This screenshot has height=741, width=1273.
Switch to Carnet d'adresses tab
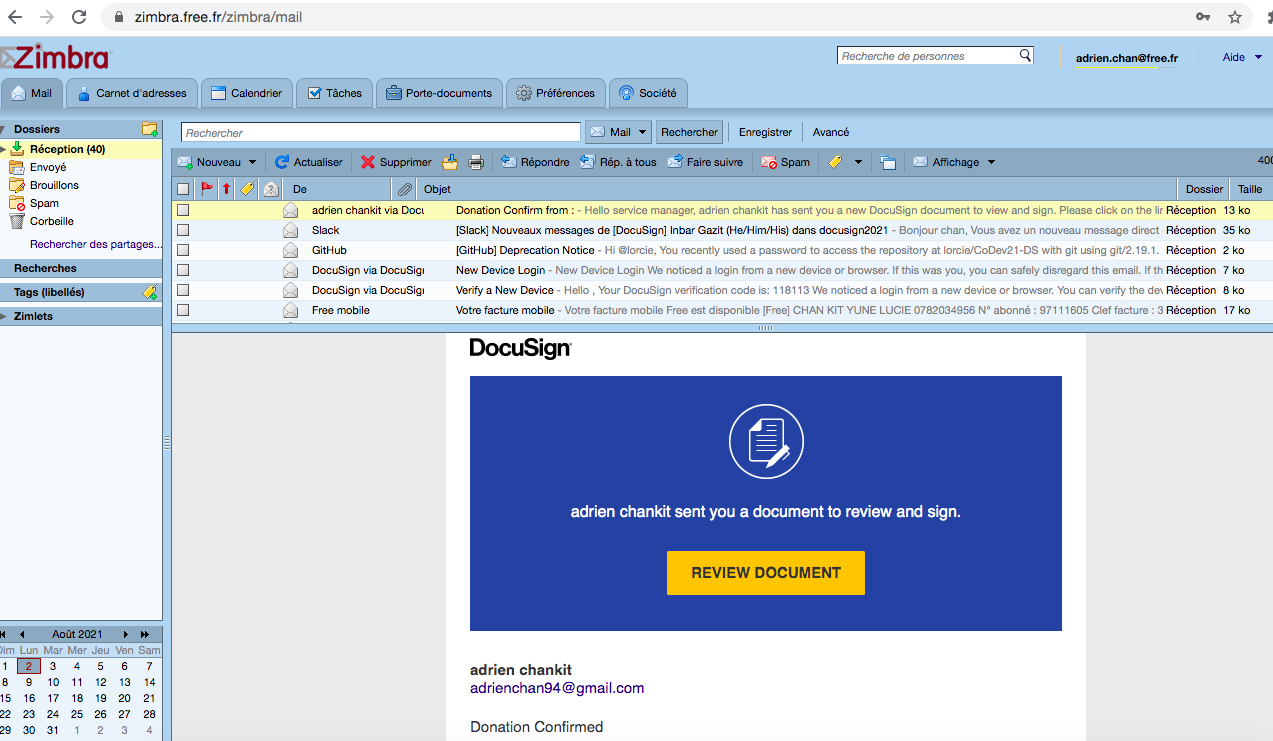[131, 93]
